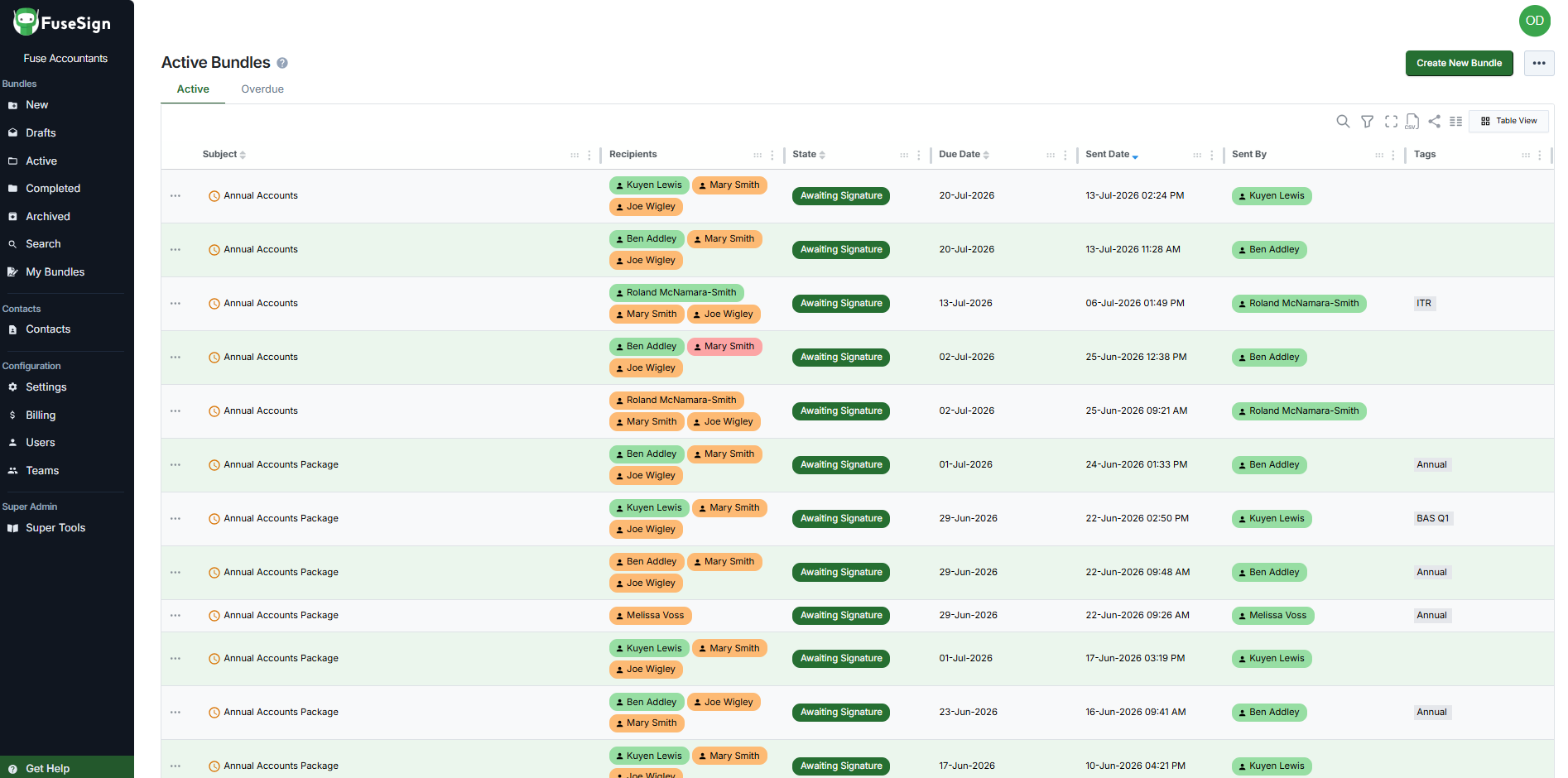Sort by Due Date column header
The image size is (1568, 778).
tap(964, 155)
